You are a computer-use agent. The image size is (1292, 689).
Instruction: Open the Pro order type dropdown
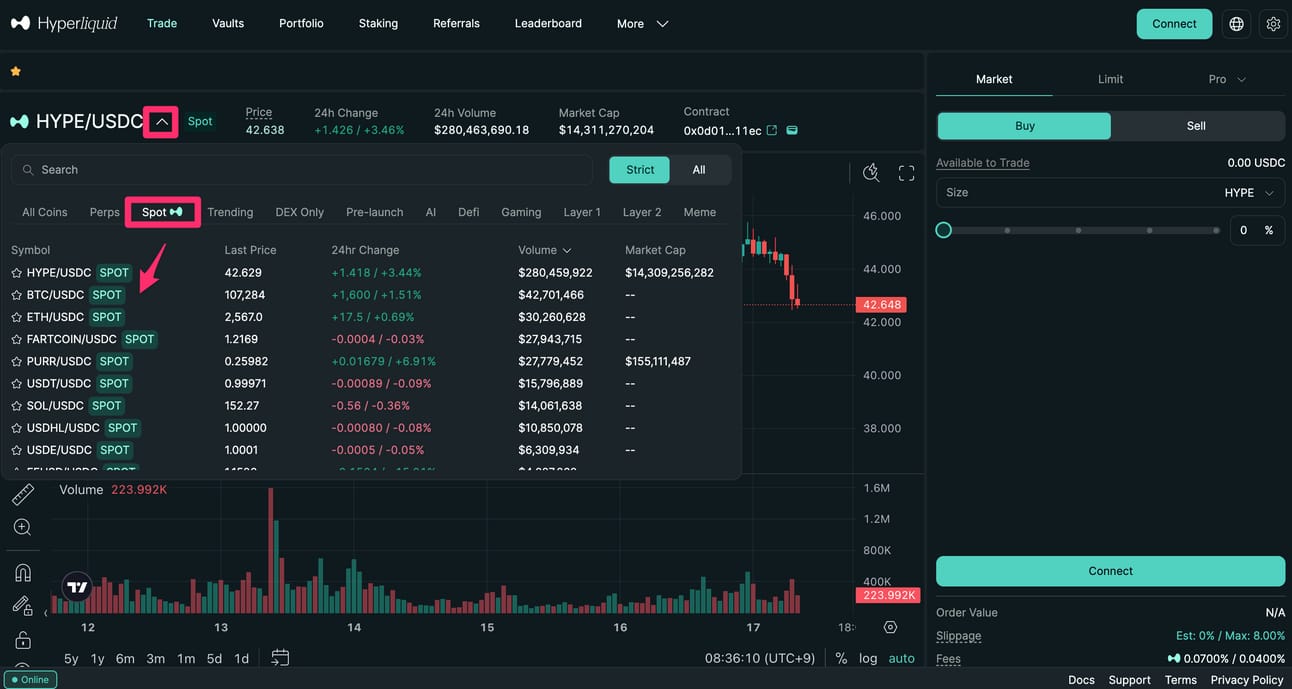pyautogui.click(x=1227, y=79)
